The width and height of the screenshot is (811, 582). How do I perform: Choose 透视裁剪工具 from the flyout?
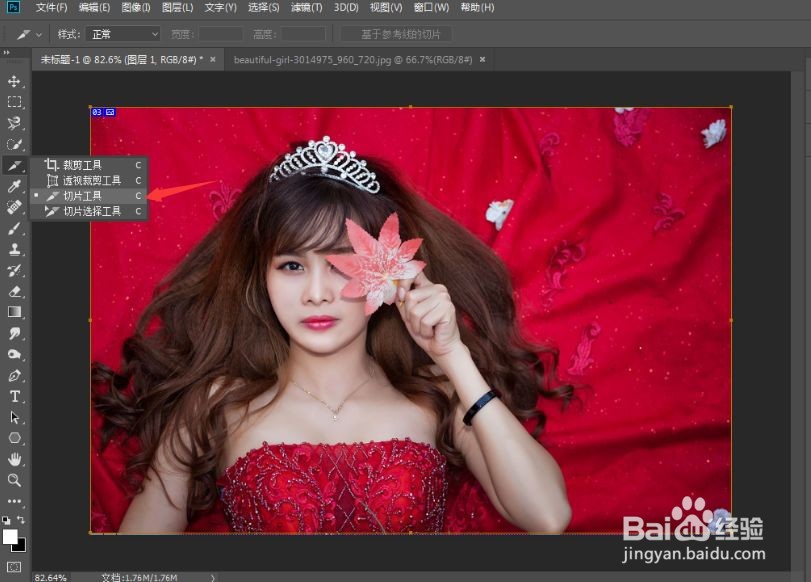[x=88, y=181]
